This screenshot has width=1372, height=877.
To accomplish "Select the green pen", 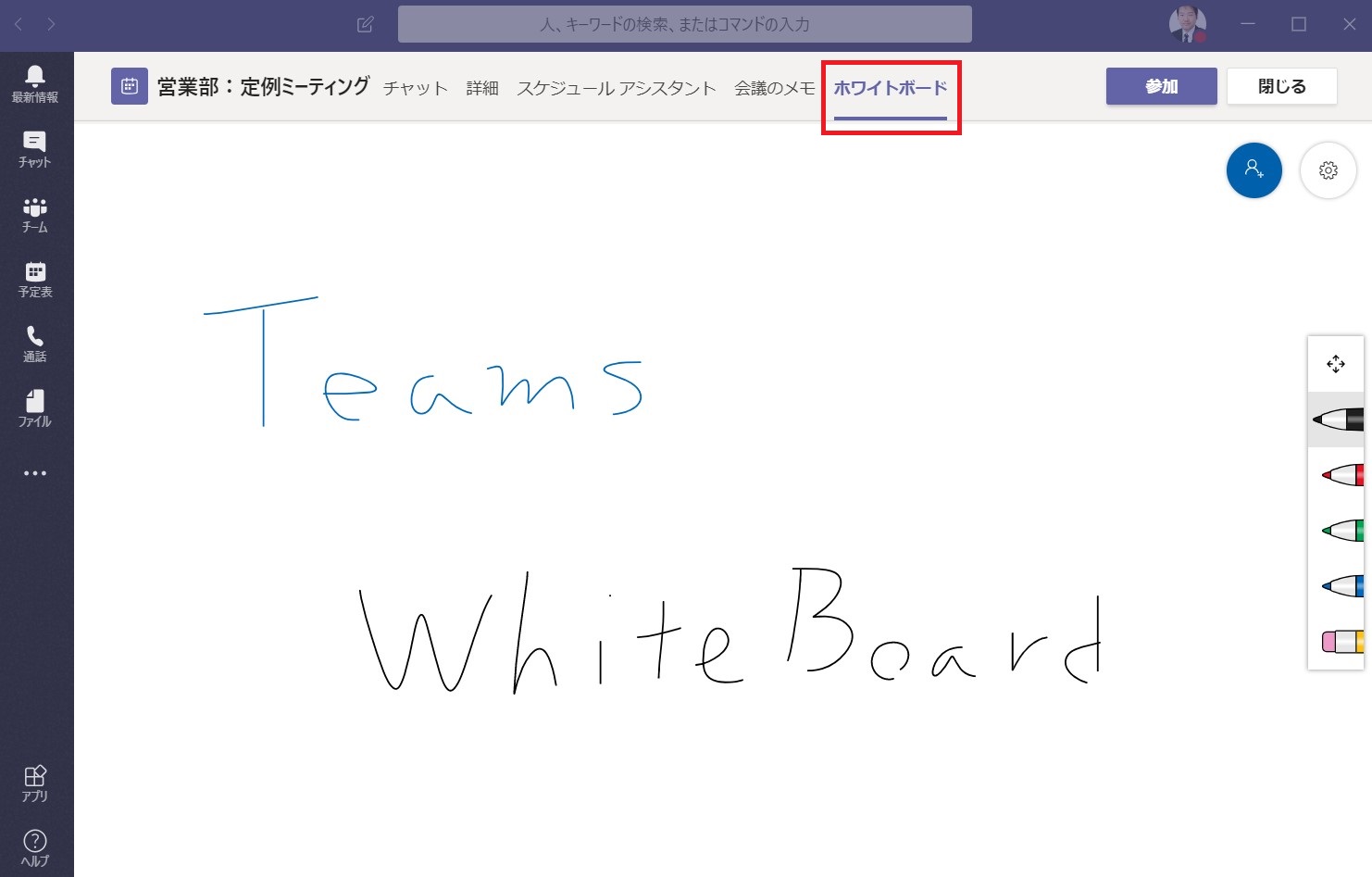I will 1342,531.
